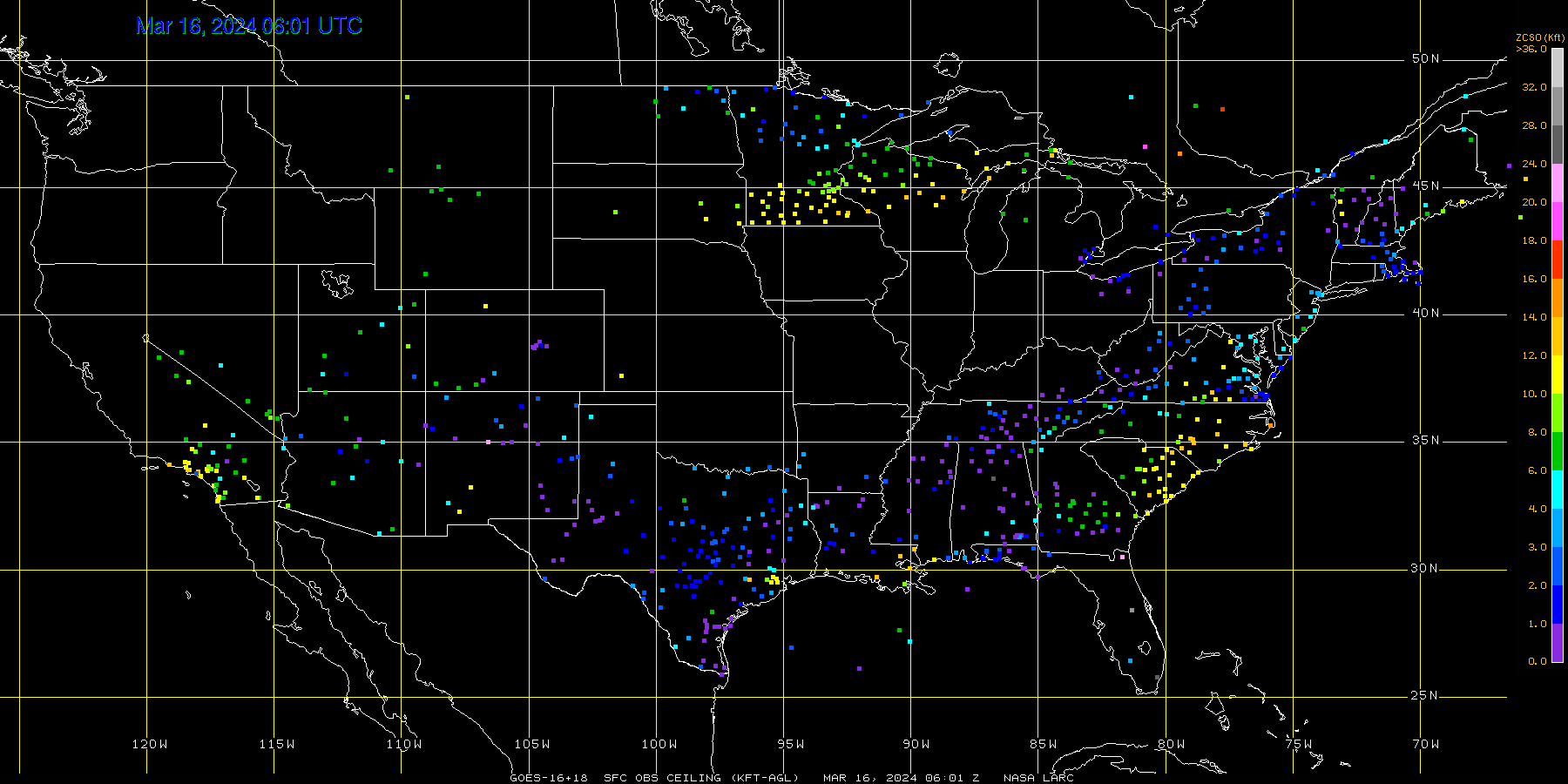The height and width of the screenshot is (784, 1568).
Task: Click red swatch between 16.0 and 18.0
Action: [x=1558, y=260]
